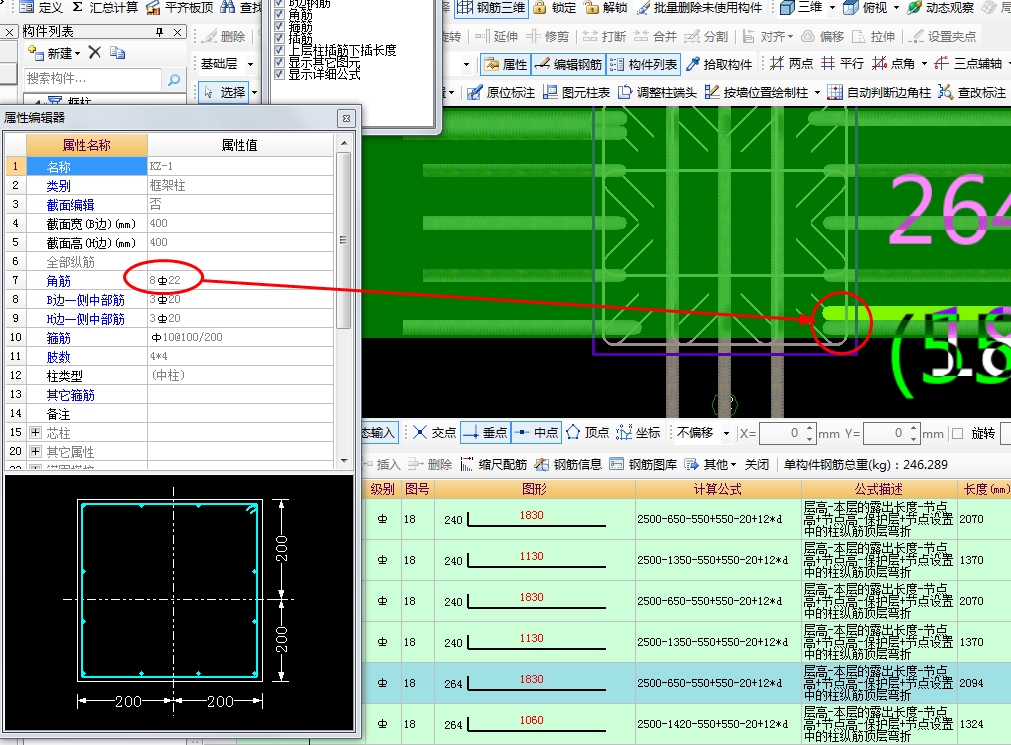Uncheck 显示其它图元 checkbox
This screenshot has height=745, width=1011.
[x=279, y=62]
